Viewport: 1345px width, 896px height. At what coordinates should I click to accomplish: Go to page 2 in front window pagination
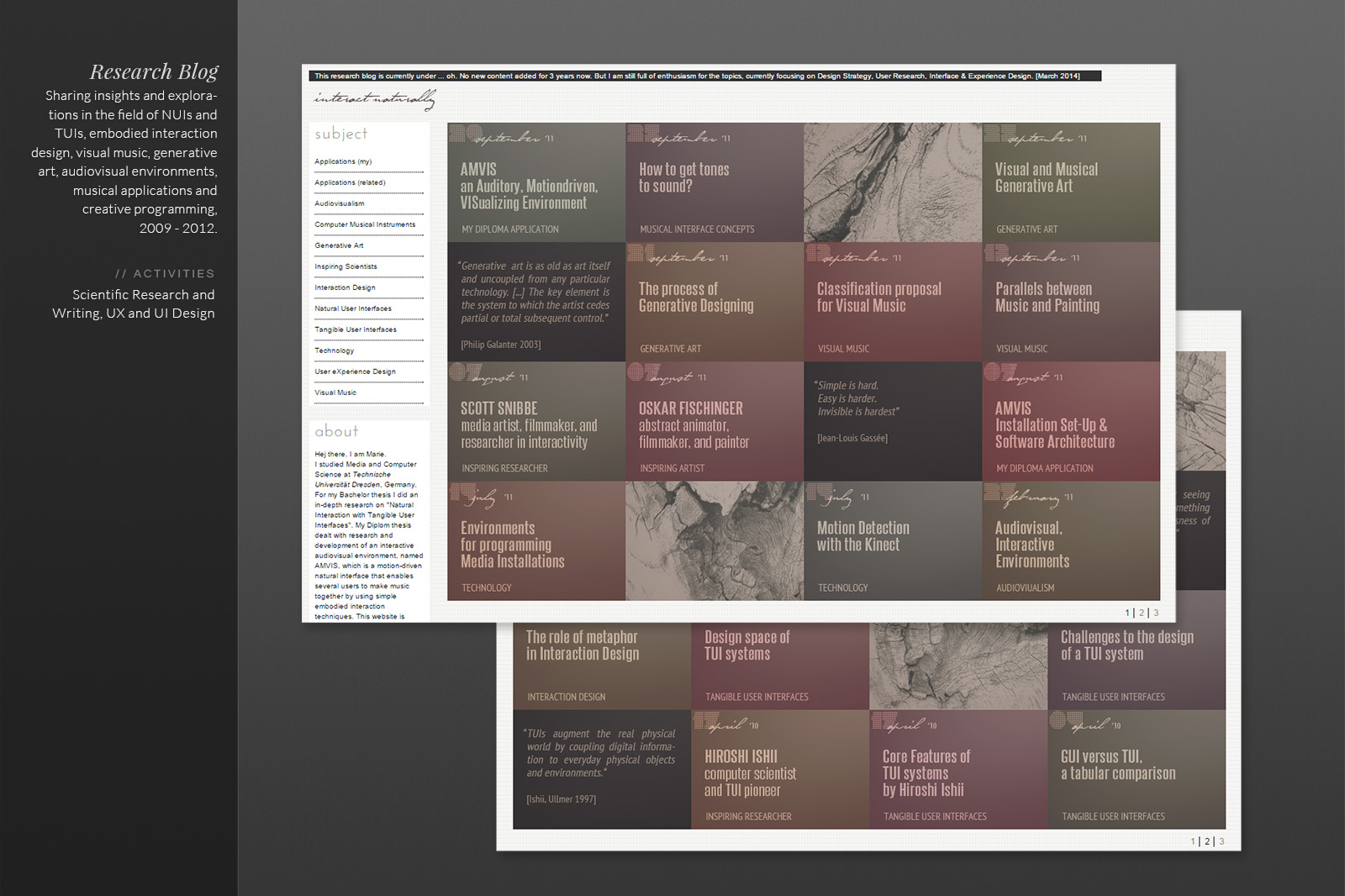(x=1141, y=613)
